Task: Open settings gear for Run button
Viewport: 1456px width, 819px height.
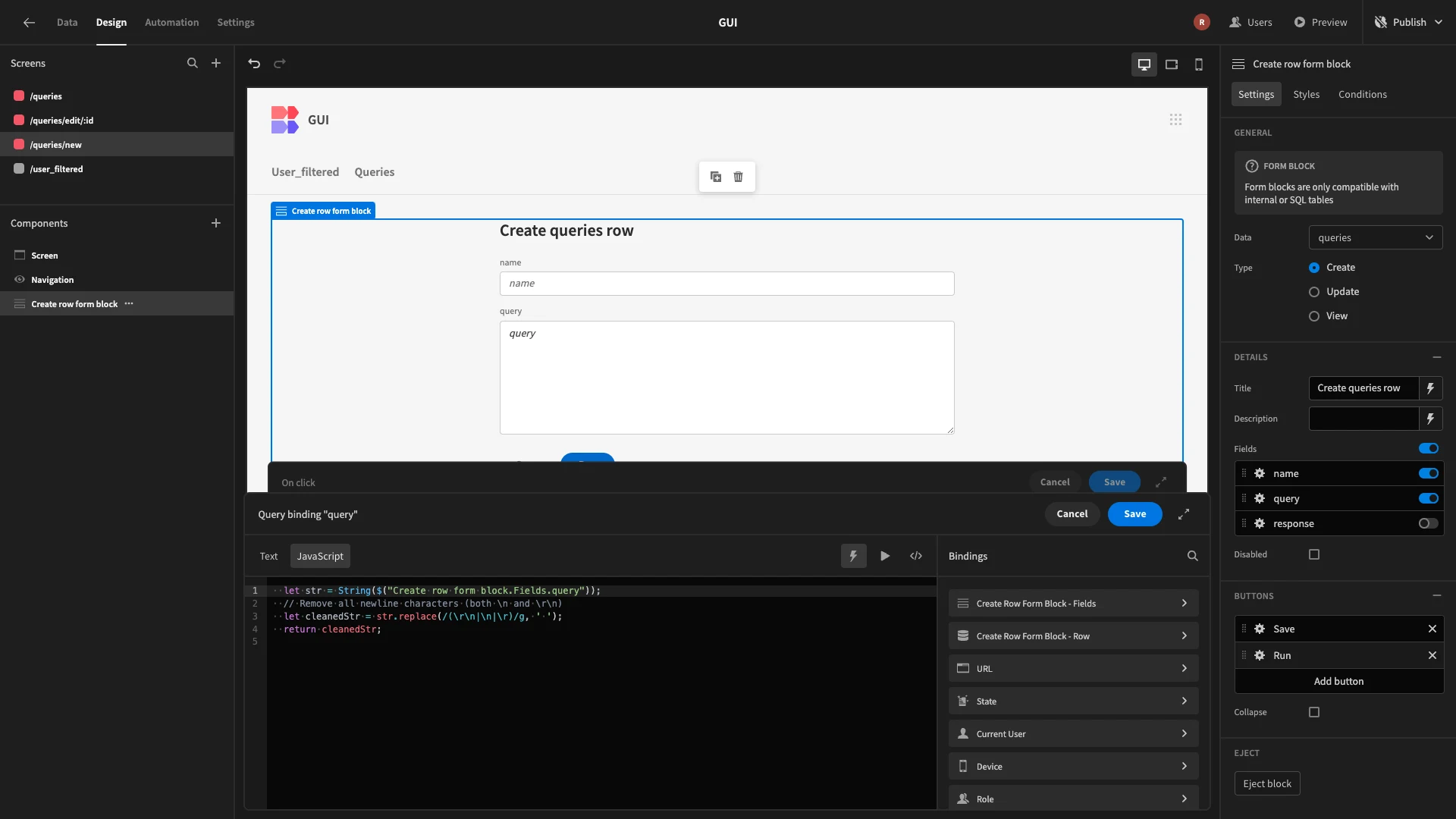Action: pyautogui.click(x=1260, y=655)
